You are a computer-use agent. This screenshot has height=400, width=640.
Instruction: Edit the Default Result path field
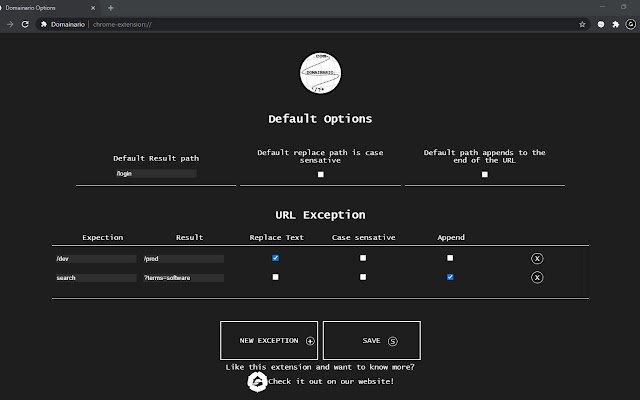coord(156,173)
